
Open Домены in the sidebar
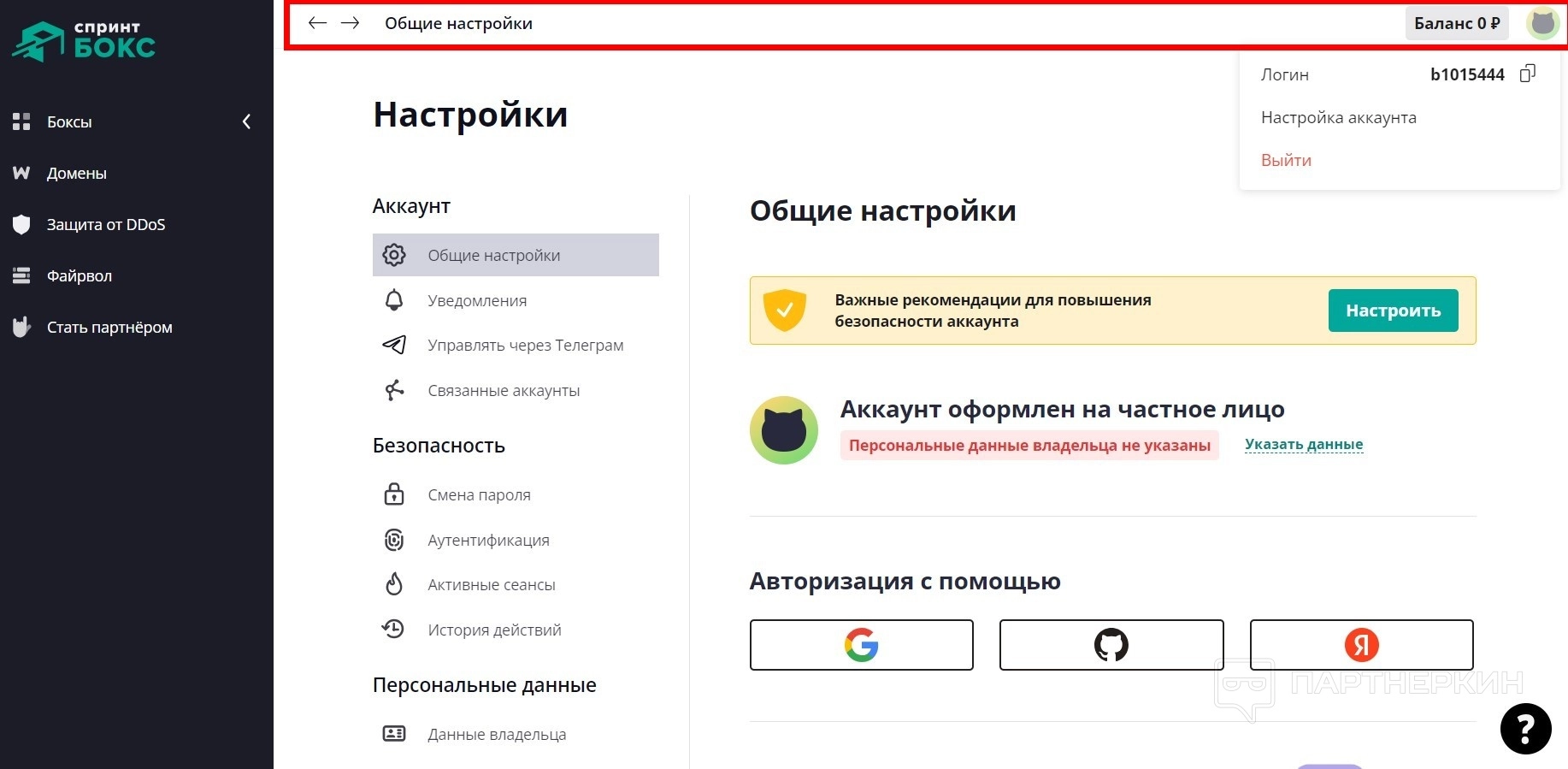[77, 173]
